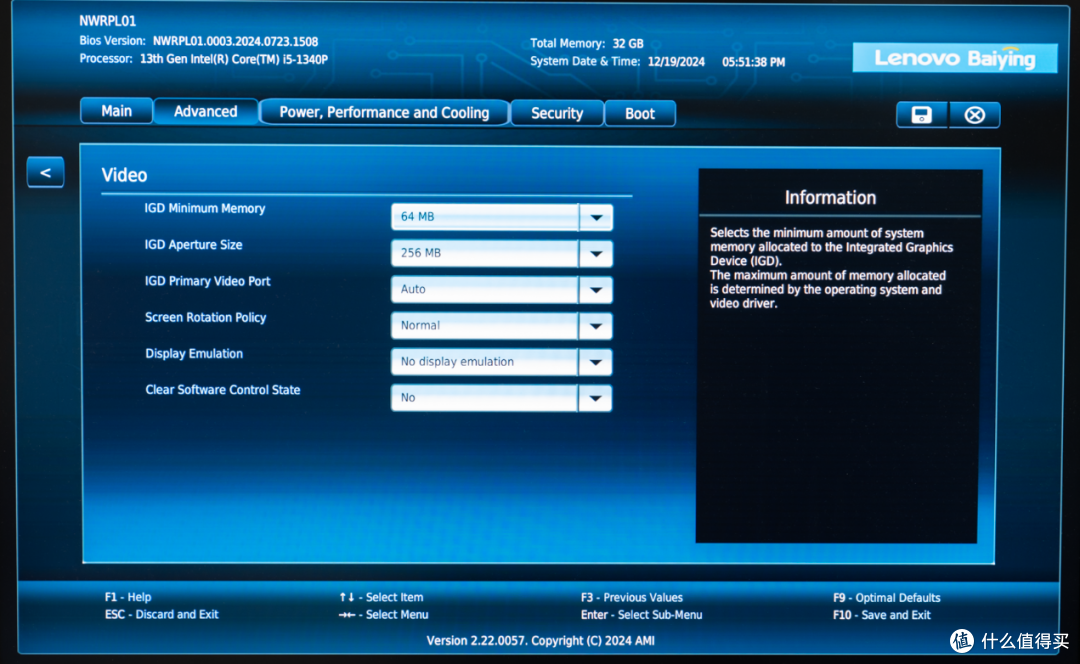Screen dimensions: 1080x664
Task: Click the Normal value field
Action: coord(485,326)
